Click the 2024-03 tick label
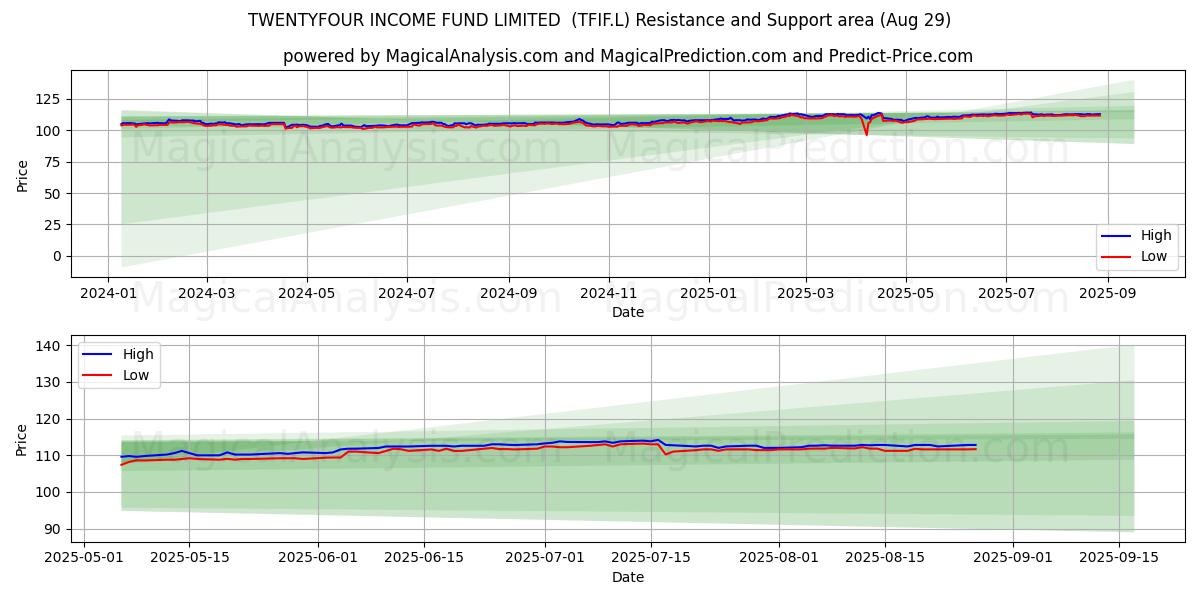The width and height of the screenshot is (1200, 600). click(x=207, y=295)
